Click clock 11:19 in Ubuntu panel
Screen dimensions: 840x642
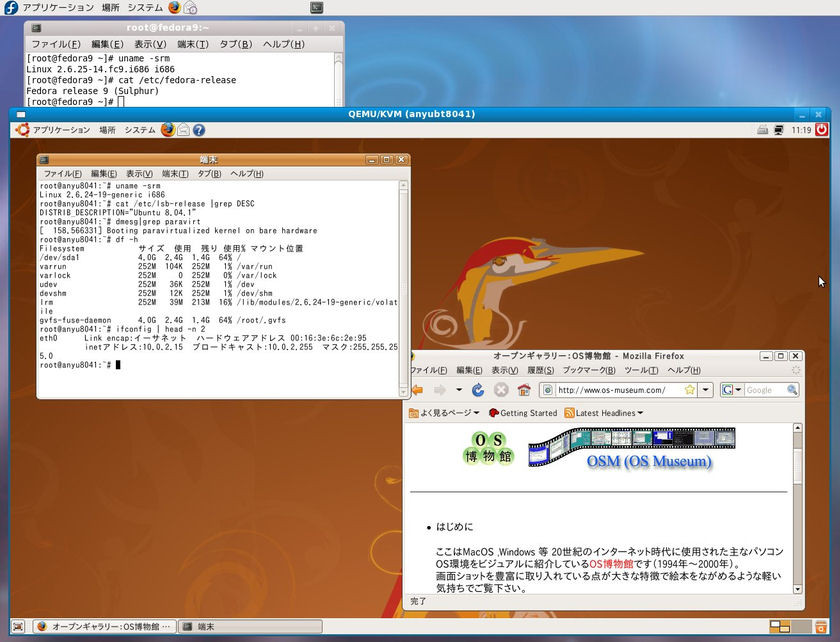point(801,130)
